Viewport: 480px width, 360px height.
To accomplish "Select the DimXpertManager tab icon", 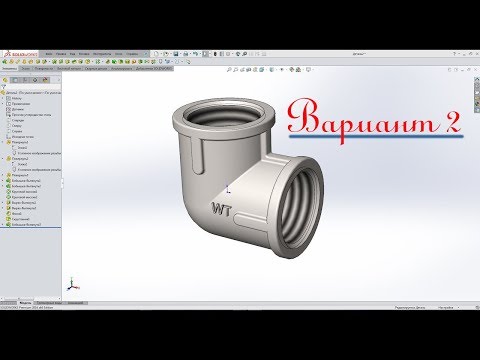I will (x=35, y=80).
